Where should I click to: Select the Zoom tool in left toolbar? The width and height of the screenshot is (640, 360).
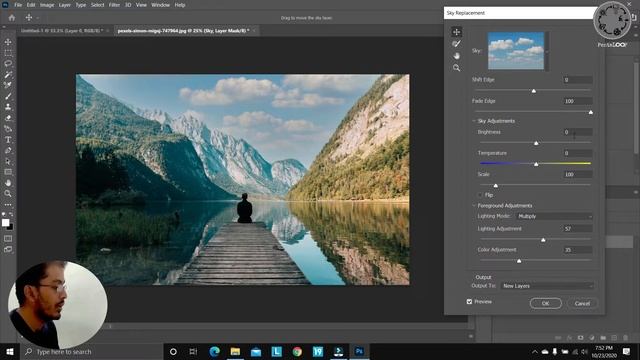pos(8,193)
